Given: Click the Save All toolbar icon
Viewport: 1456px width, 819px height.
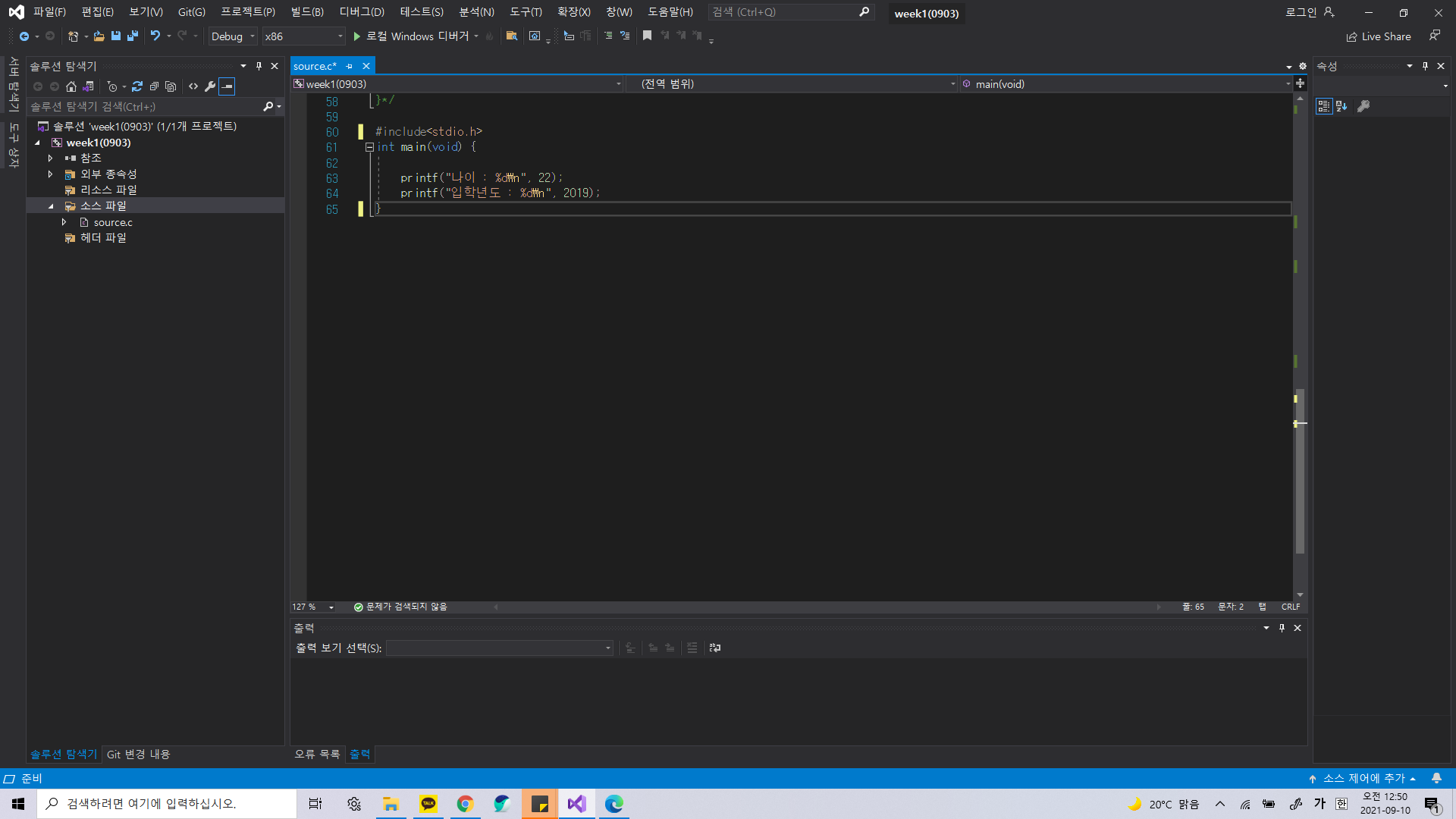Looking at the screenshot, I should 133,36.
